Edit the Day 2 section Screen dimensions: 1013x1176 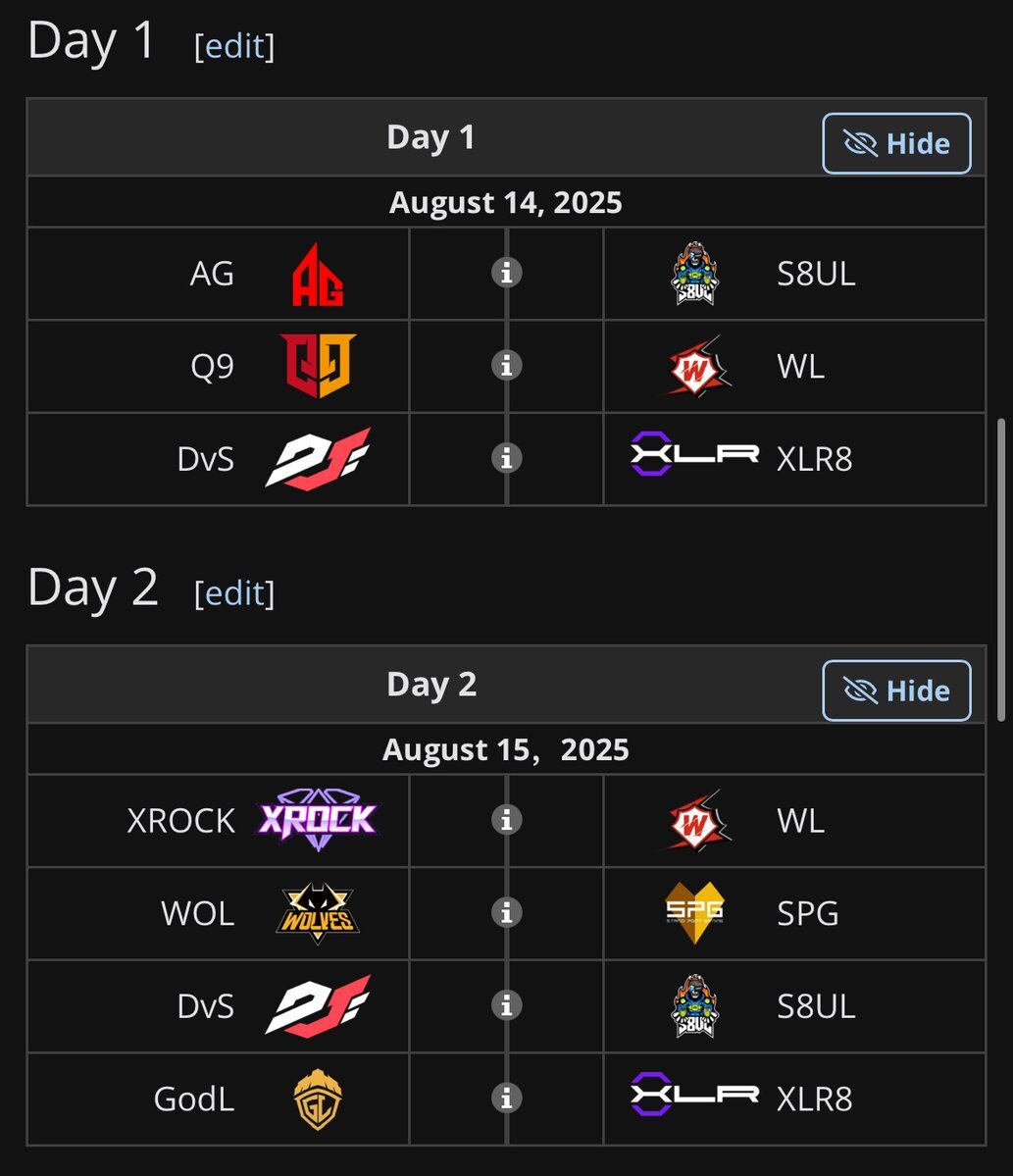point(234,593)
